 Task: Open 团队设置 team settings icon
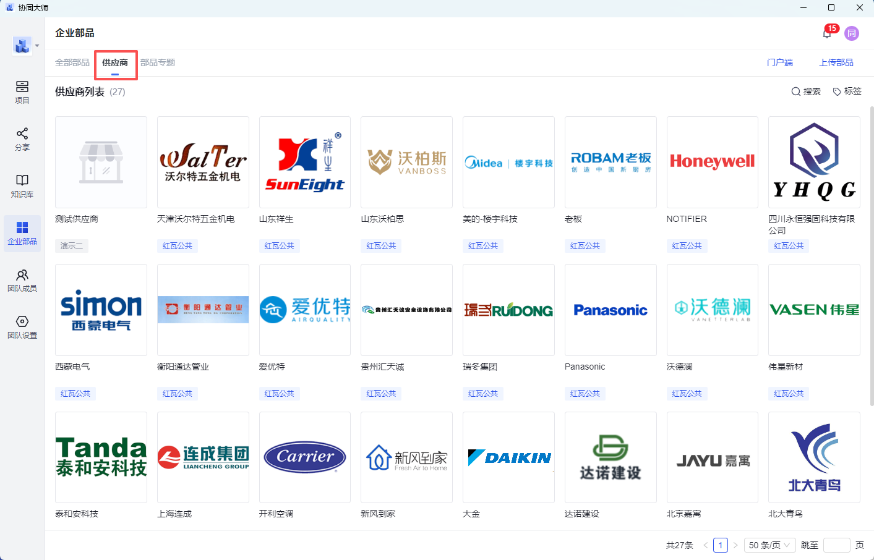(x=22, y=326)
